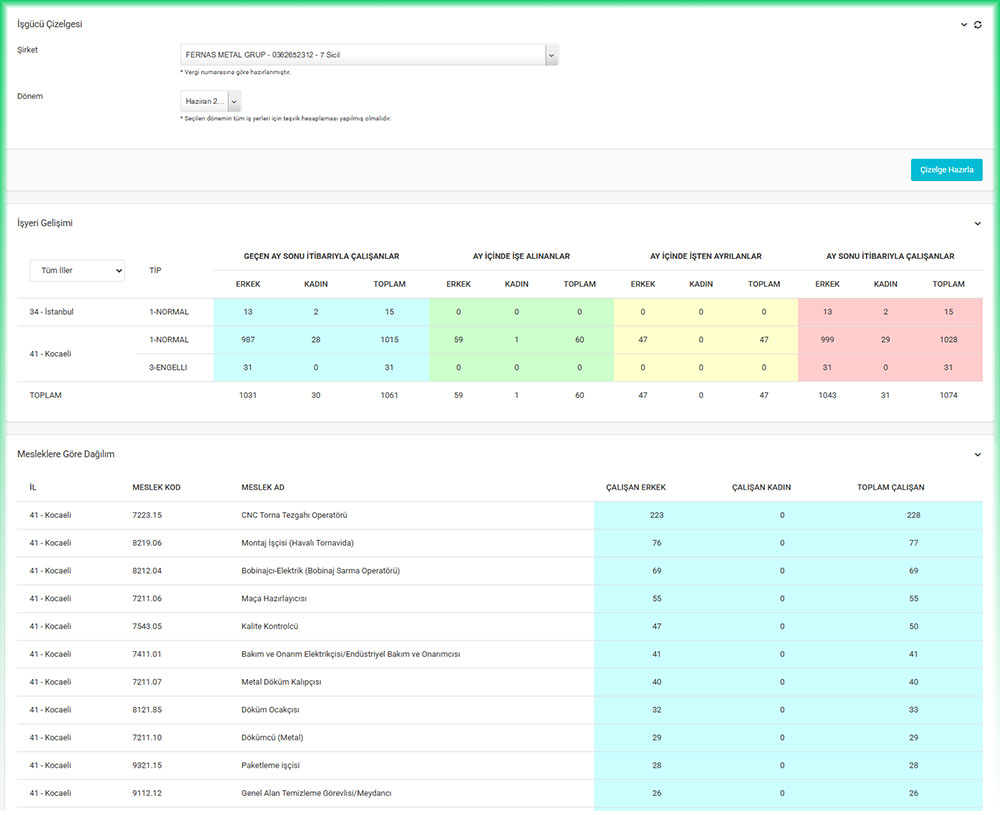
Task: Click the grand total 1074 cell
Action: (x=948, y=395)
